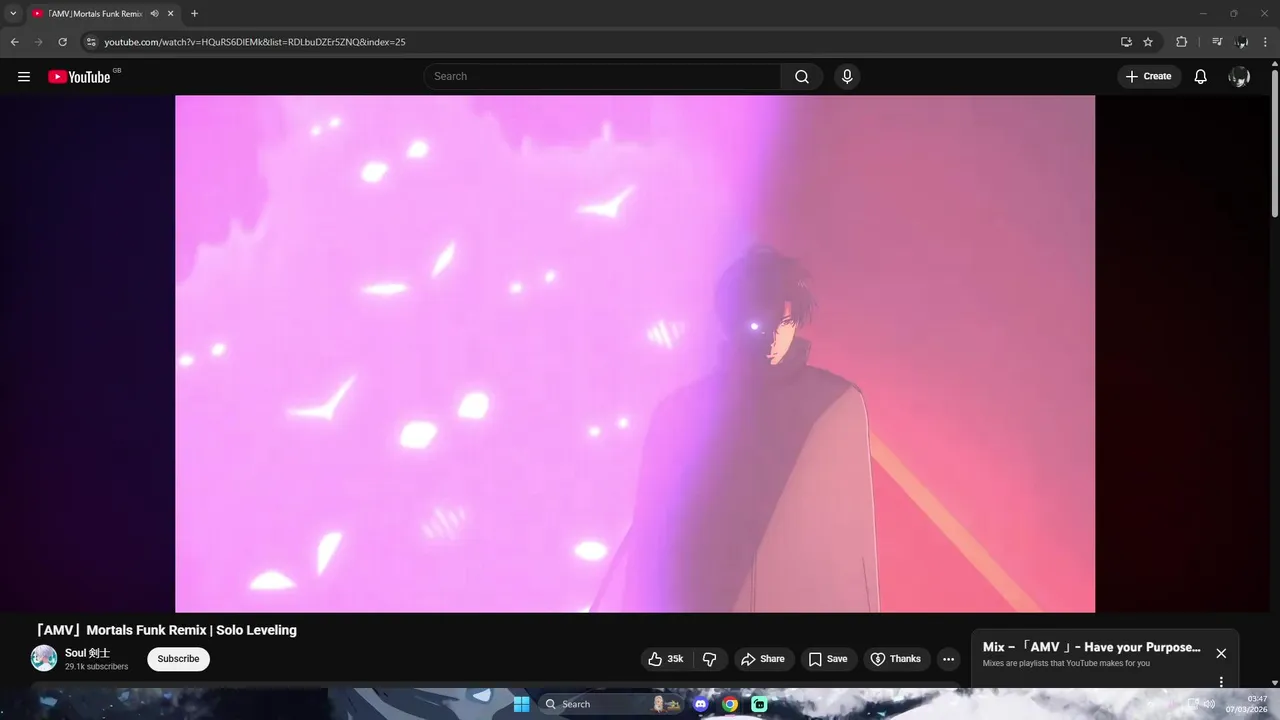Viewport: 1280px width, 720px height.
Task: Open Chrome three-dot menu
Action: pyautogui.click(x=1266, y=42)
